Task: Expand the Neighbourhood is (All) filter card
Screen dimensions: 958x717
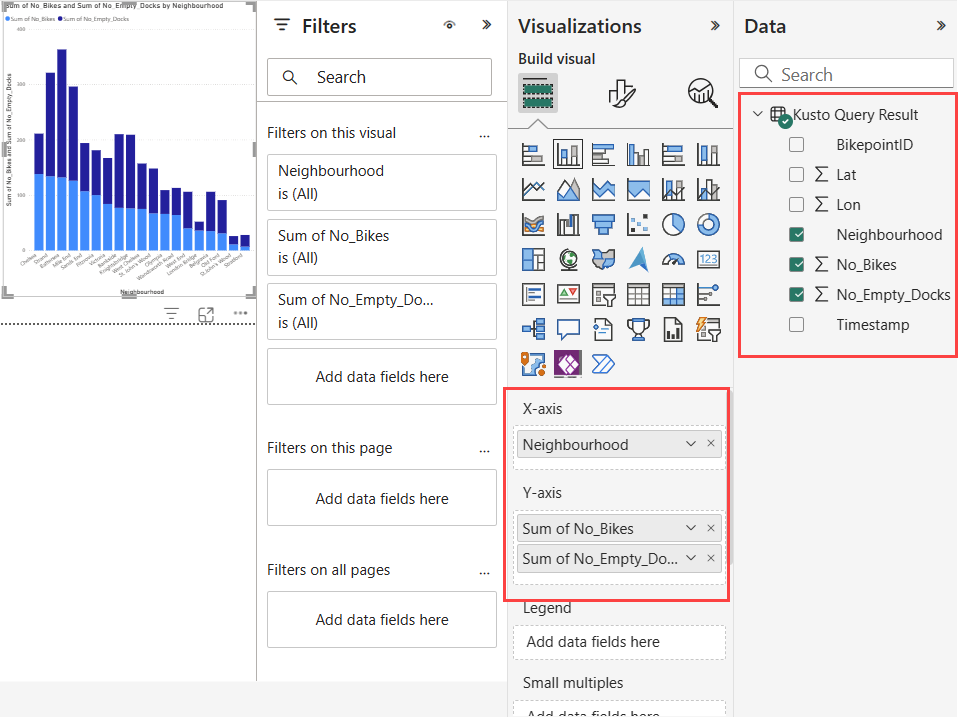Action: (382, 182)
